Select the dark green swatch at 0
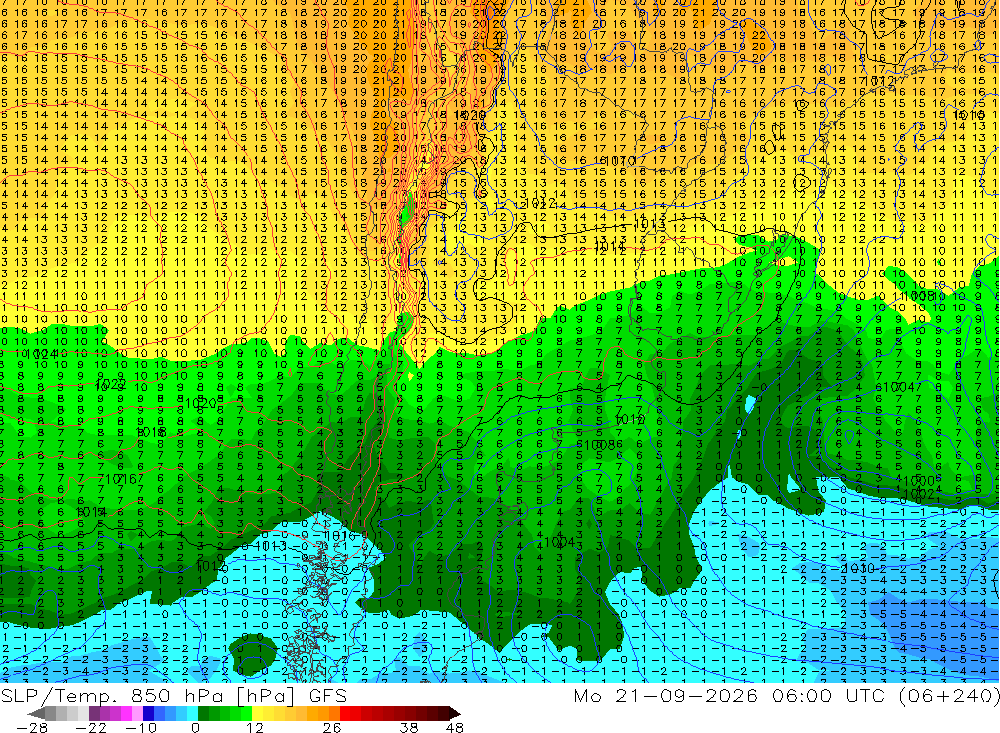This screenshot has width=1000, height=733. coord(203,714)
